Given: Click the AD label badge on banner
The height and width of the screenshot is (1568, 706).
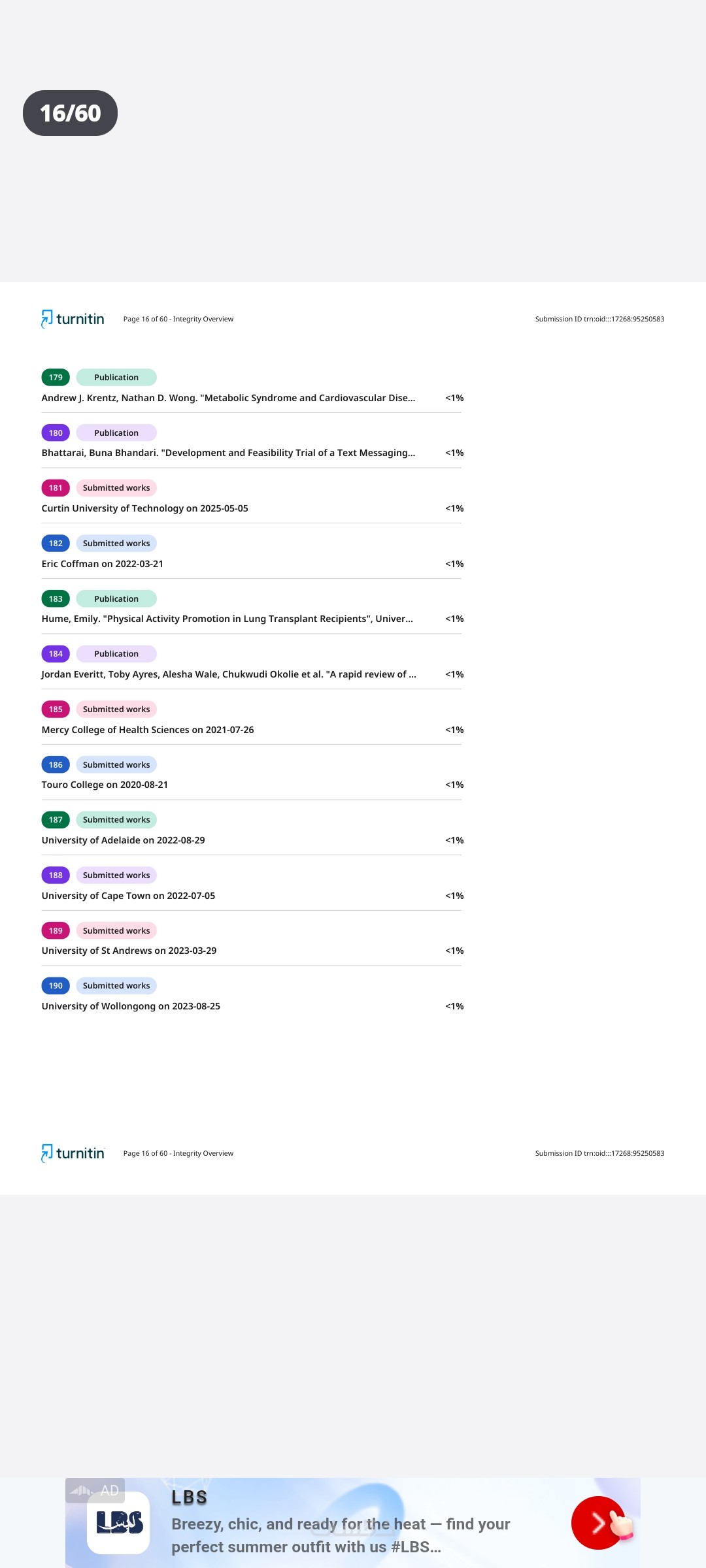Looking at the screenshot, I should point(95,1490).
